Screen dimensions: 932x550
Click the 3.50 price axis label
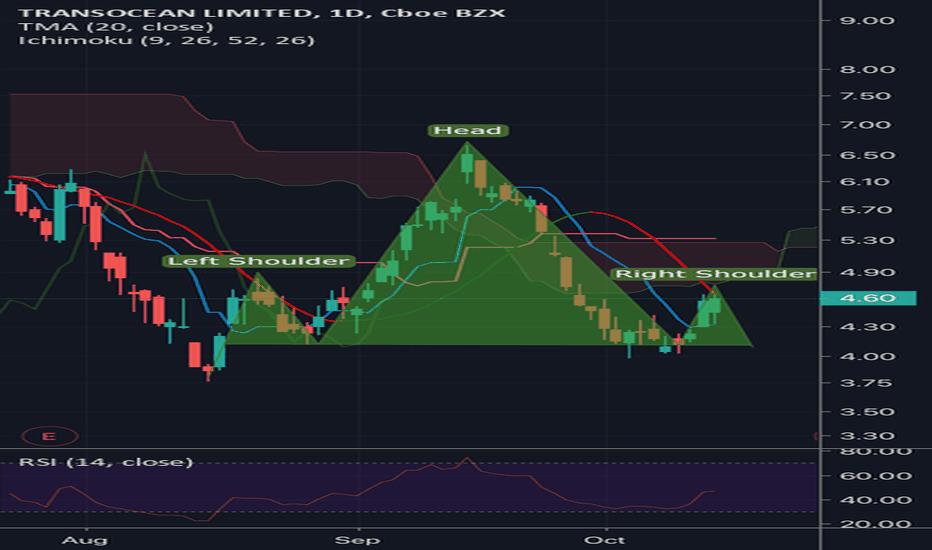tap(867, 412)
